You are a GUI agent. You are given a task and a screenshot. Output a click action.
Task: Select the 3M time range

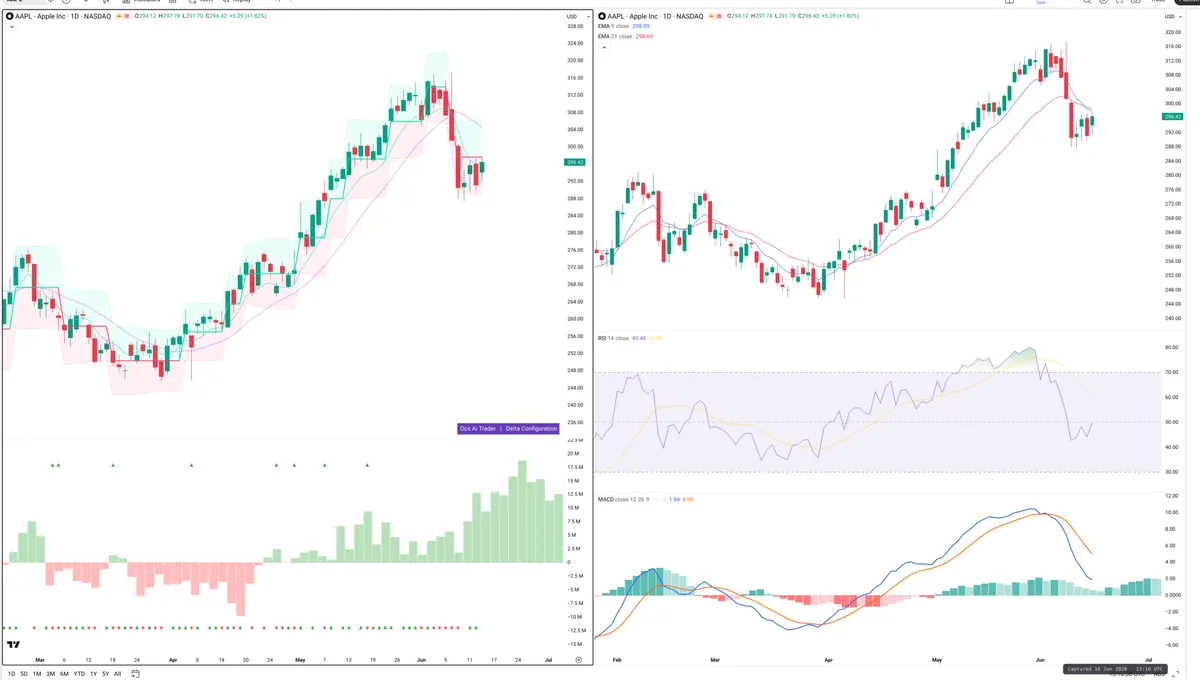click(51, 674)
